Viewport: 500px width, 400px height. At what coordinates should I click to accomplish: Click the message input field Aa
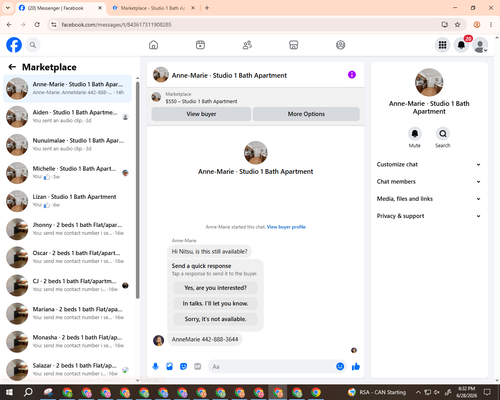point(272,367)
